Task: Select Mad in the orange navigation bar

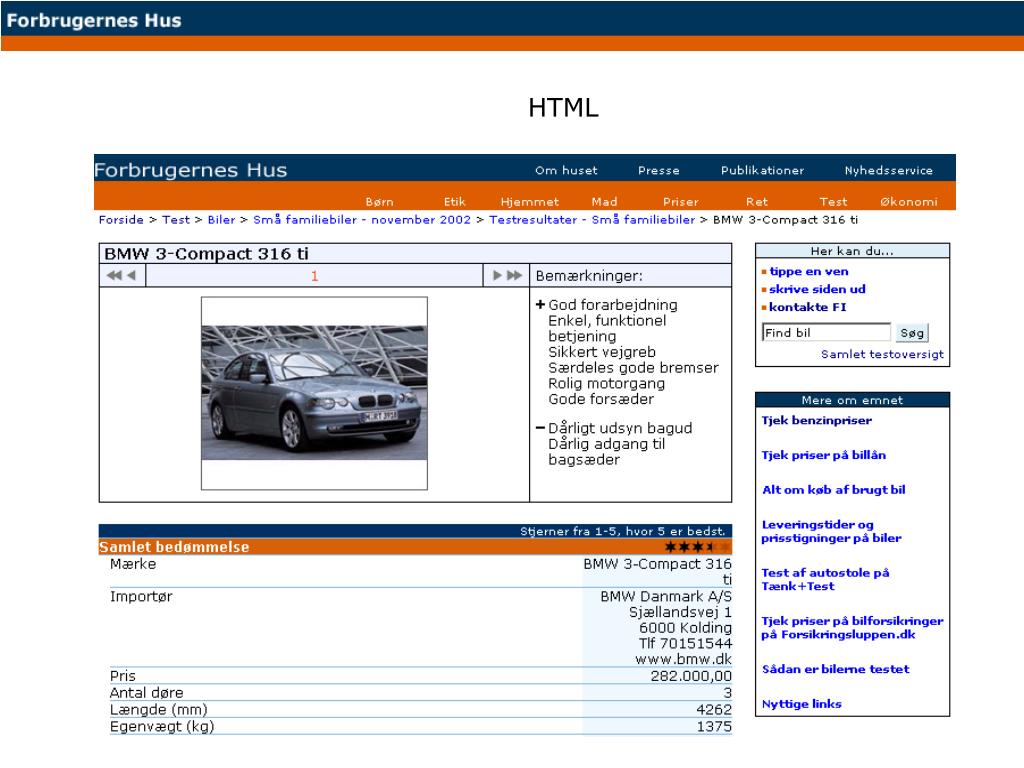Action: [604, 202]
